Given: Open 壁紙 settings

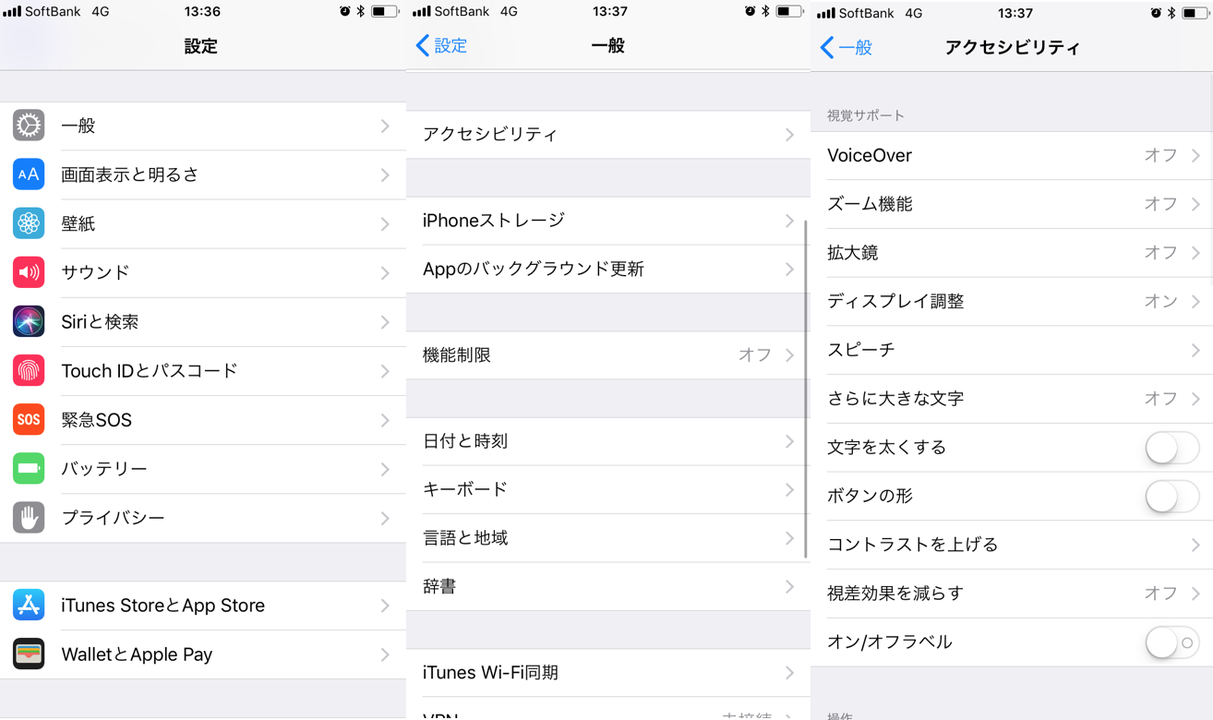Looking at the screenshot, I should click(x=203, y=223).
